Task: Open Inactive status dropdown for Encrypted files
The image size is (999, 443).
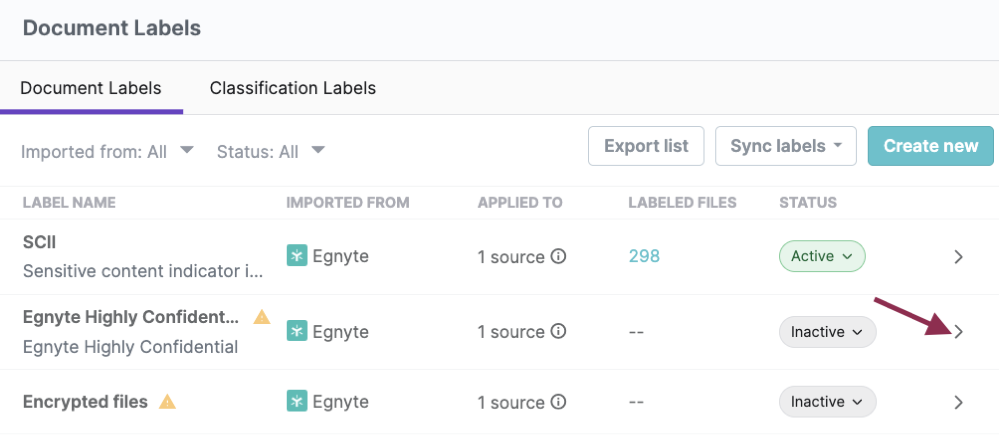Action: click(827, 402)
